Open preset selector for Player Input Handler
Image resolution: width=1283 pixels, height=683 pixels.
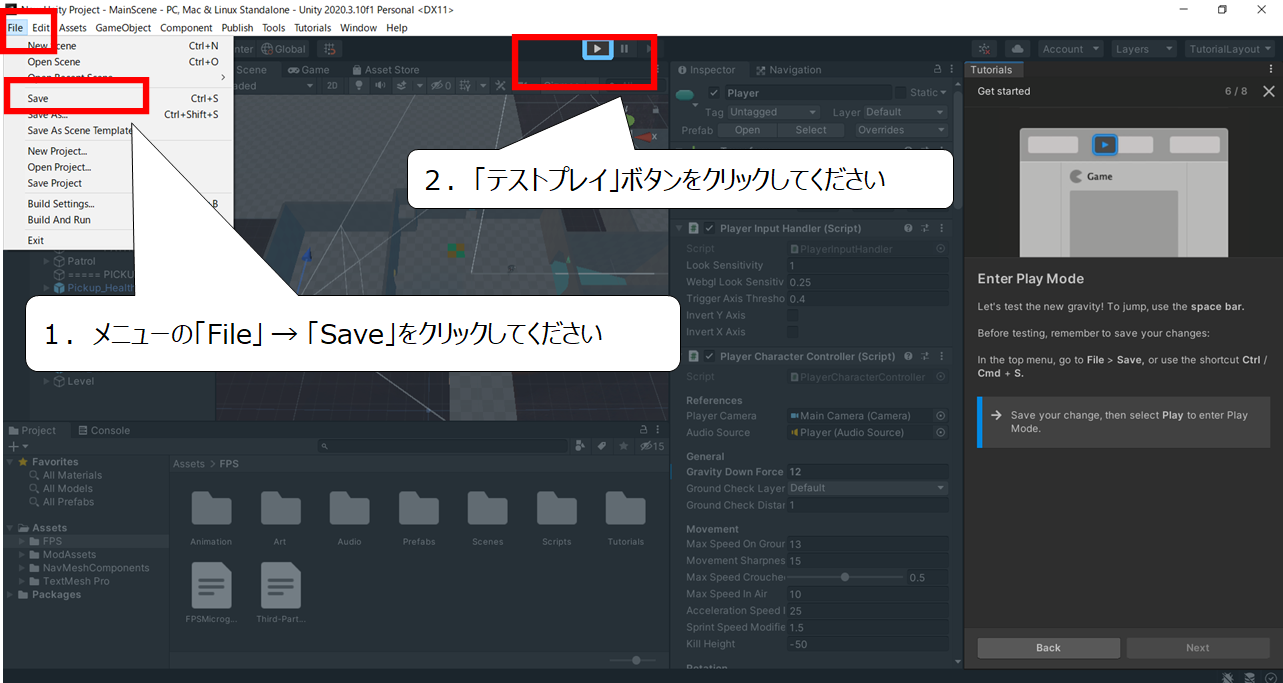click(925, 228)
